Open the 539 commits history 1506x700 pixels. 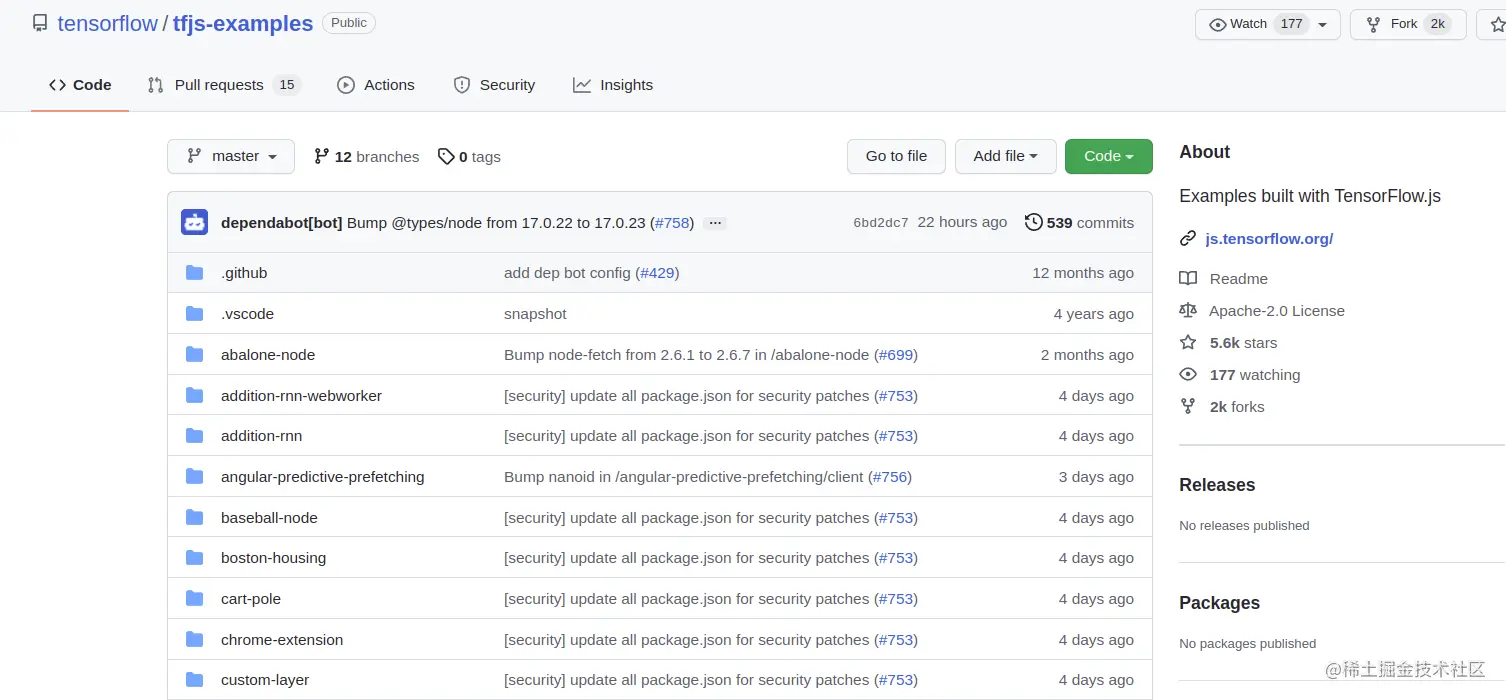(x=1080, y=222)
